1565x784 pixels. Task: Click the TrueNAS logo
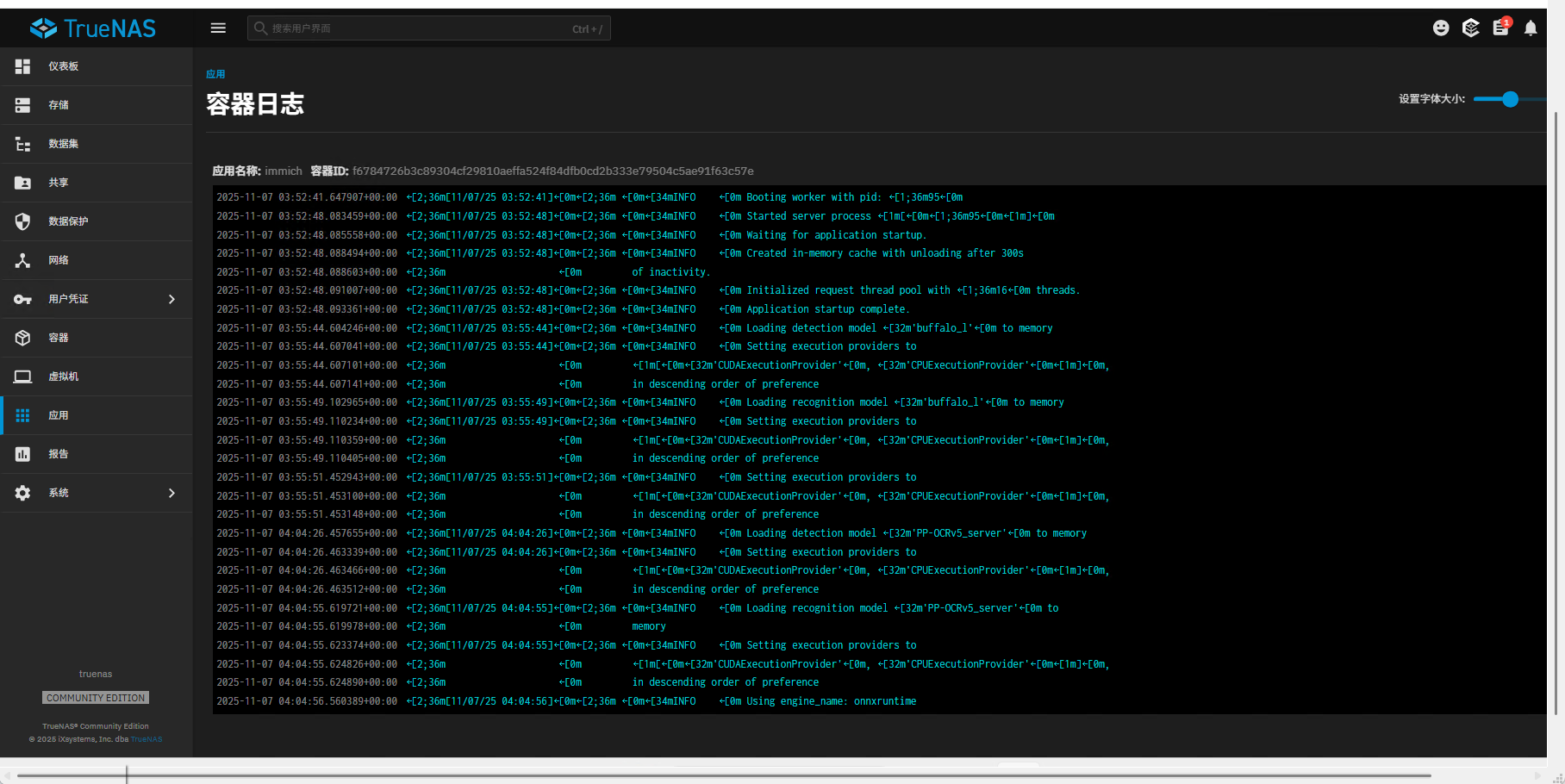coord(93,28)
